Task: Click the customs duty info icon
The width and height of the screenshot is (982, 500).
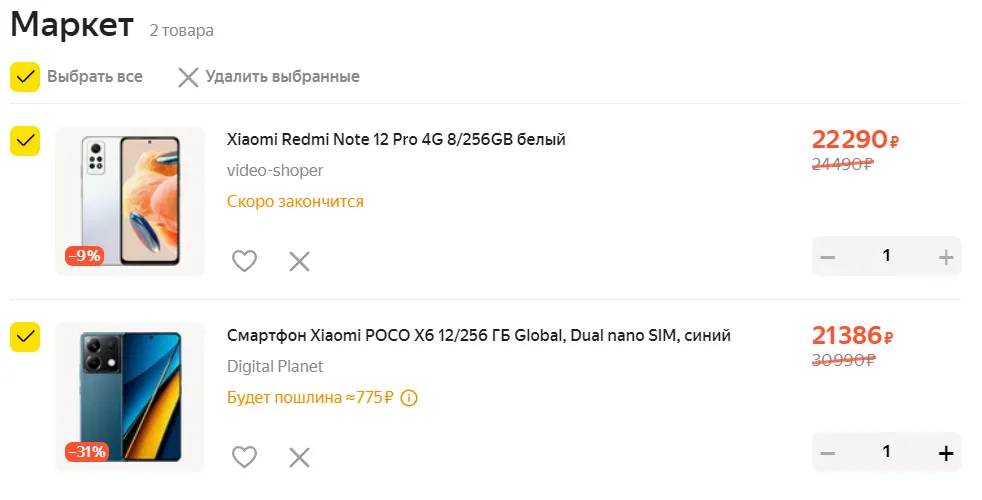Action: 408,397
